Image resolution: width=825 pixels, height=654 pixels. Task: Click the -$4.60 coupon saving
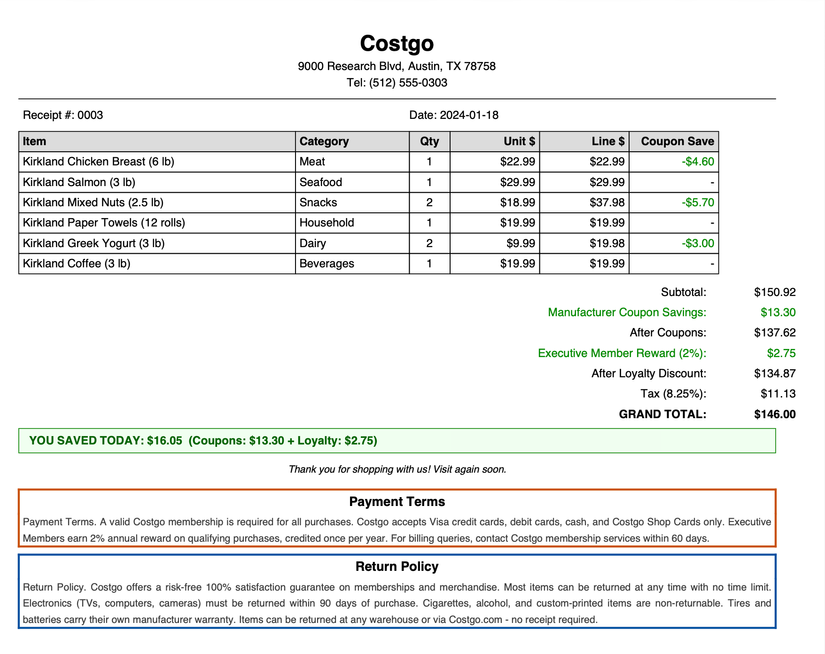click(x=698, y=162)
